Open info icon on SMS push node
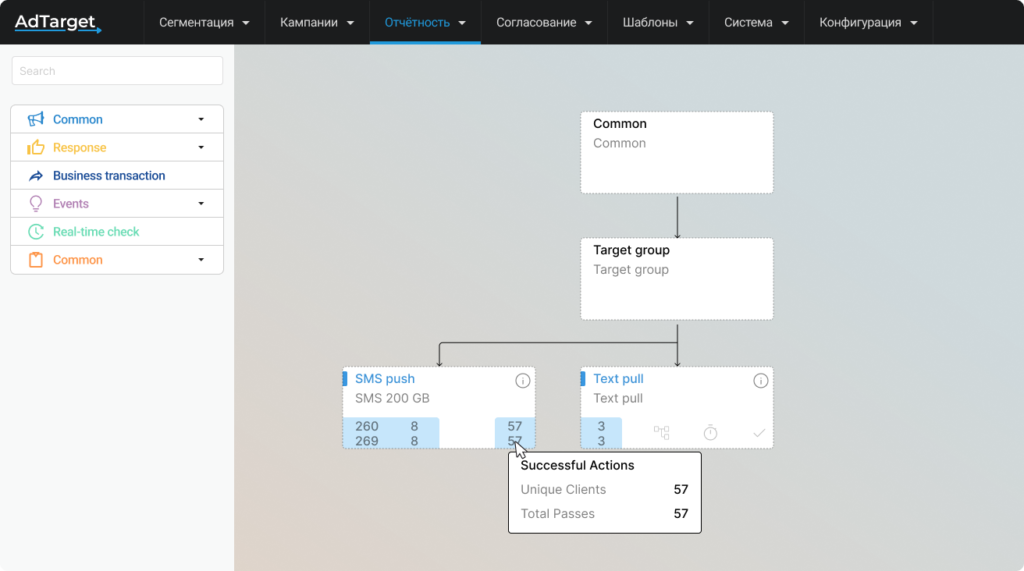 (522, 381)
